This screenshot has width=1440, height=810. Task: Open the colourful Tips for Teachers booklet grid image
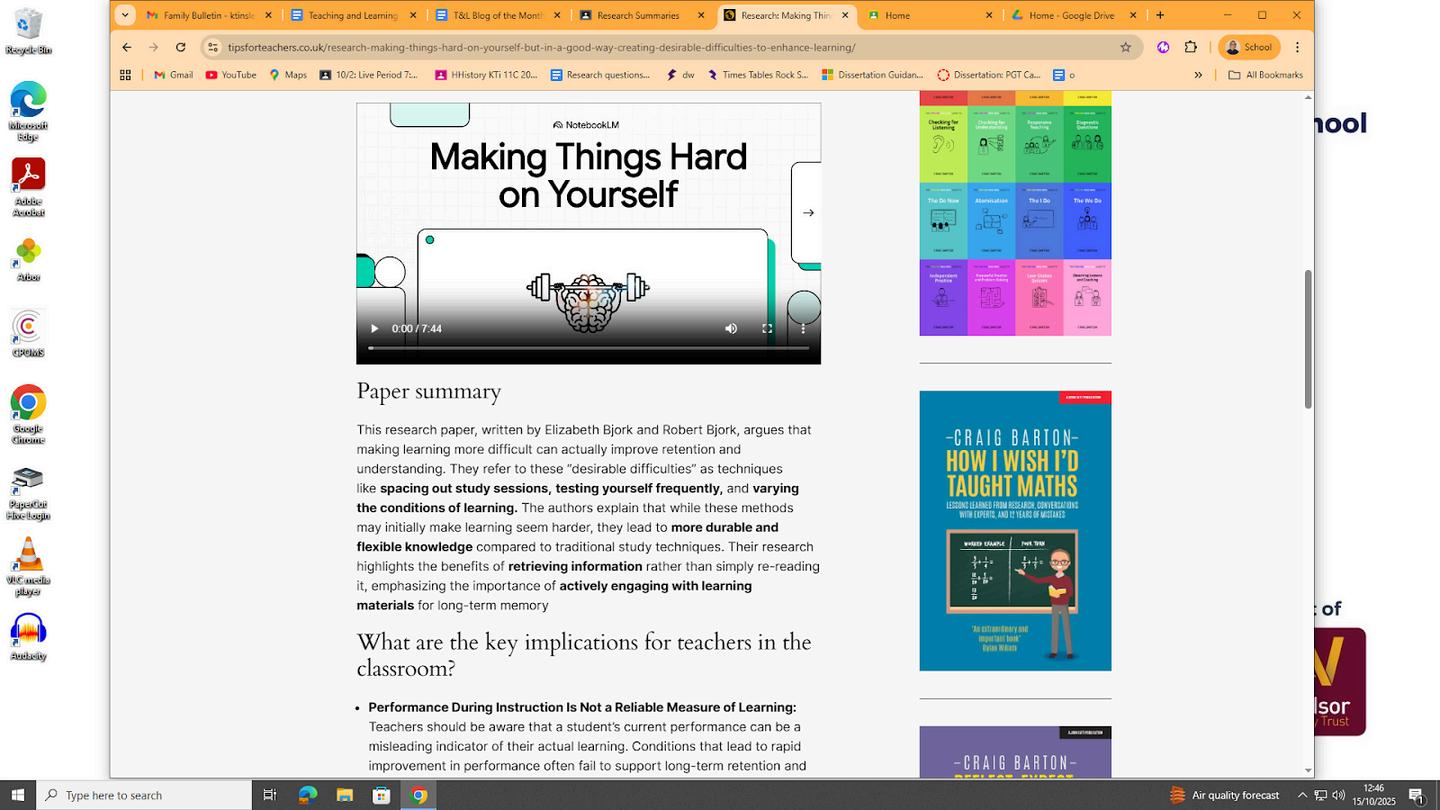point(1015,214)
